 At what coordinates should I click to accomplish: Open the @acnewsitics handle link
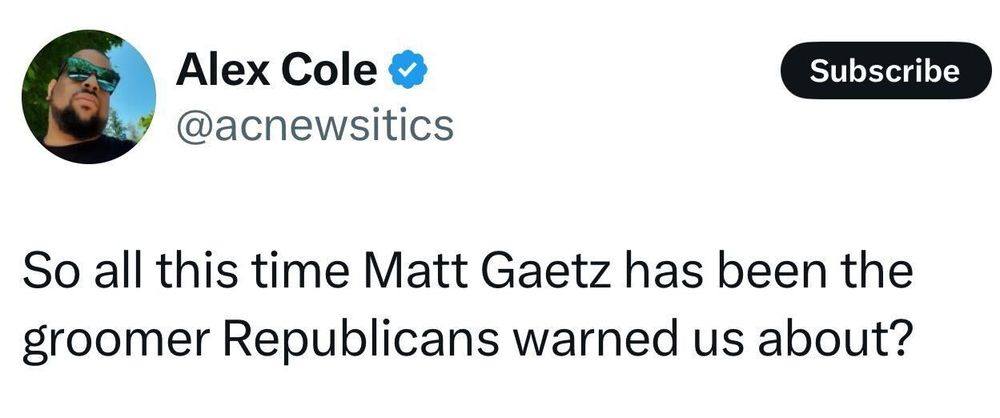315,126
